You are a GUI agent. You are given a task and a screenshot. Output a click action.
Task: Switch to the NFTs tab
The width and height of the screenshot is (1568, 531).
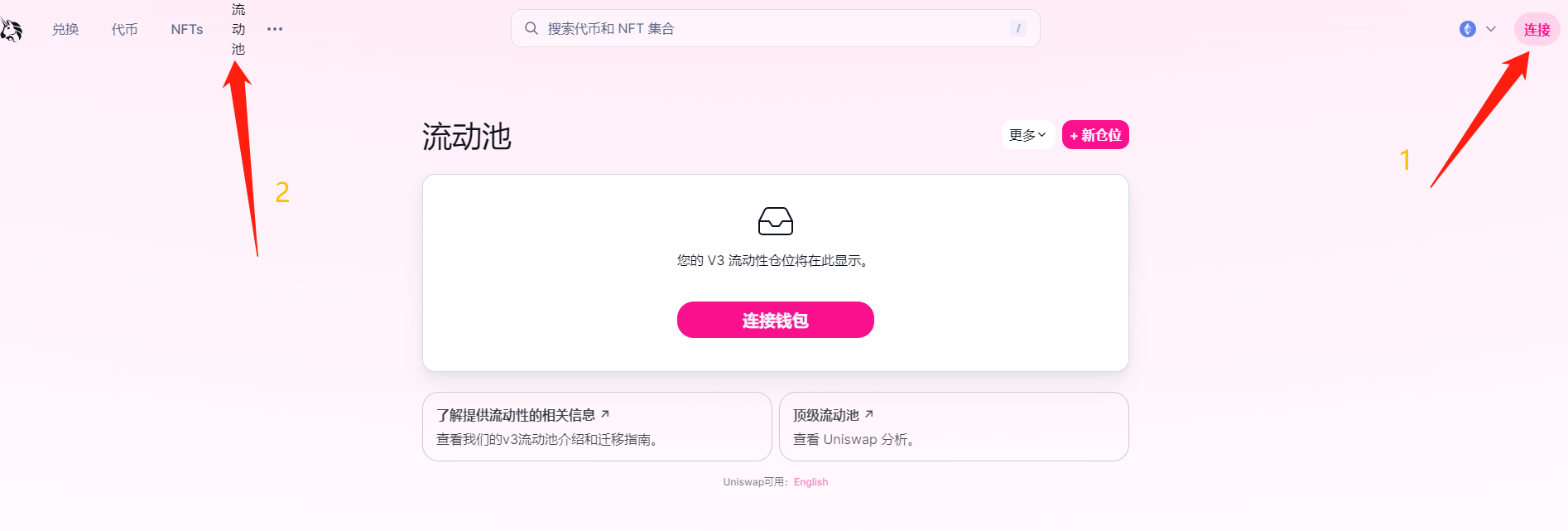(x=187, y=30)
